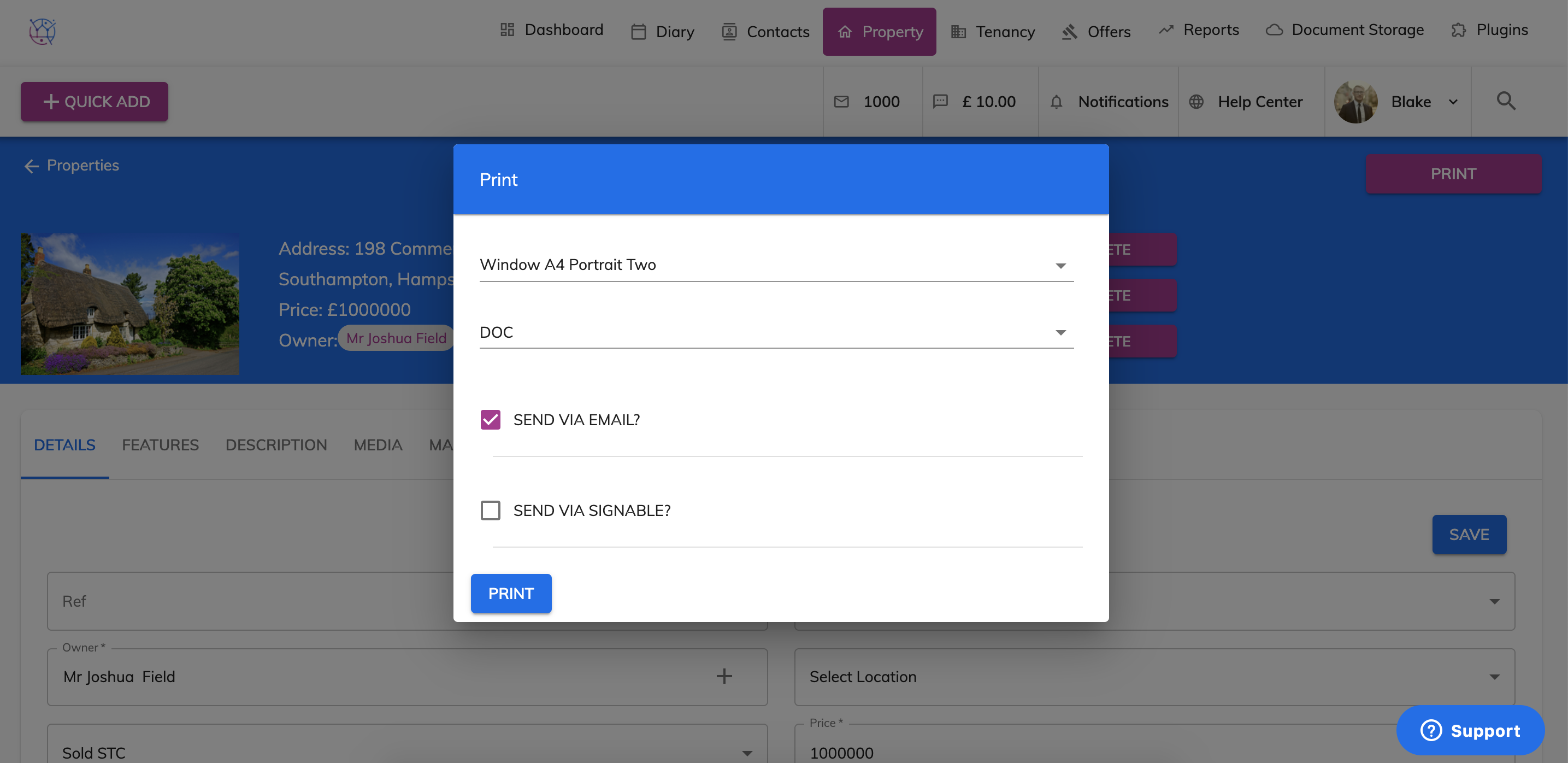Open the search magnifier icon
This screenshot has height=763, width=1568.
pyautogui.click(x=1506, y=101)
